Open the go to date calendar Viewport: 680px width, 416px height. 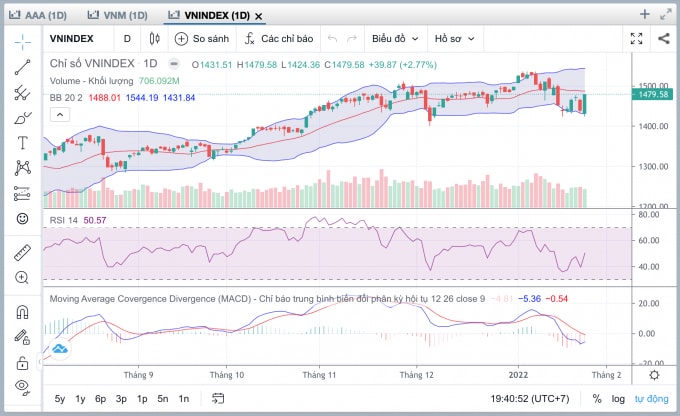[x=218, y=398]
